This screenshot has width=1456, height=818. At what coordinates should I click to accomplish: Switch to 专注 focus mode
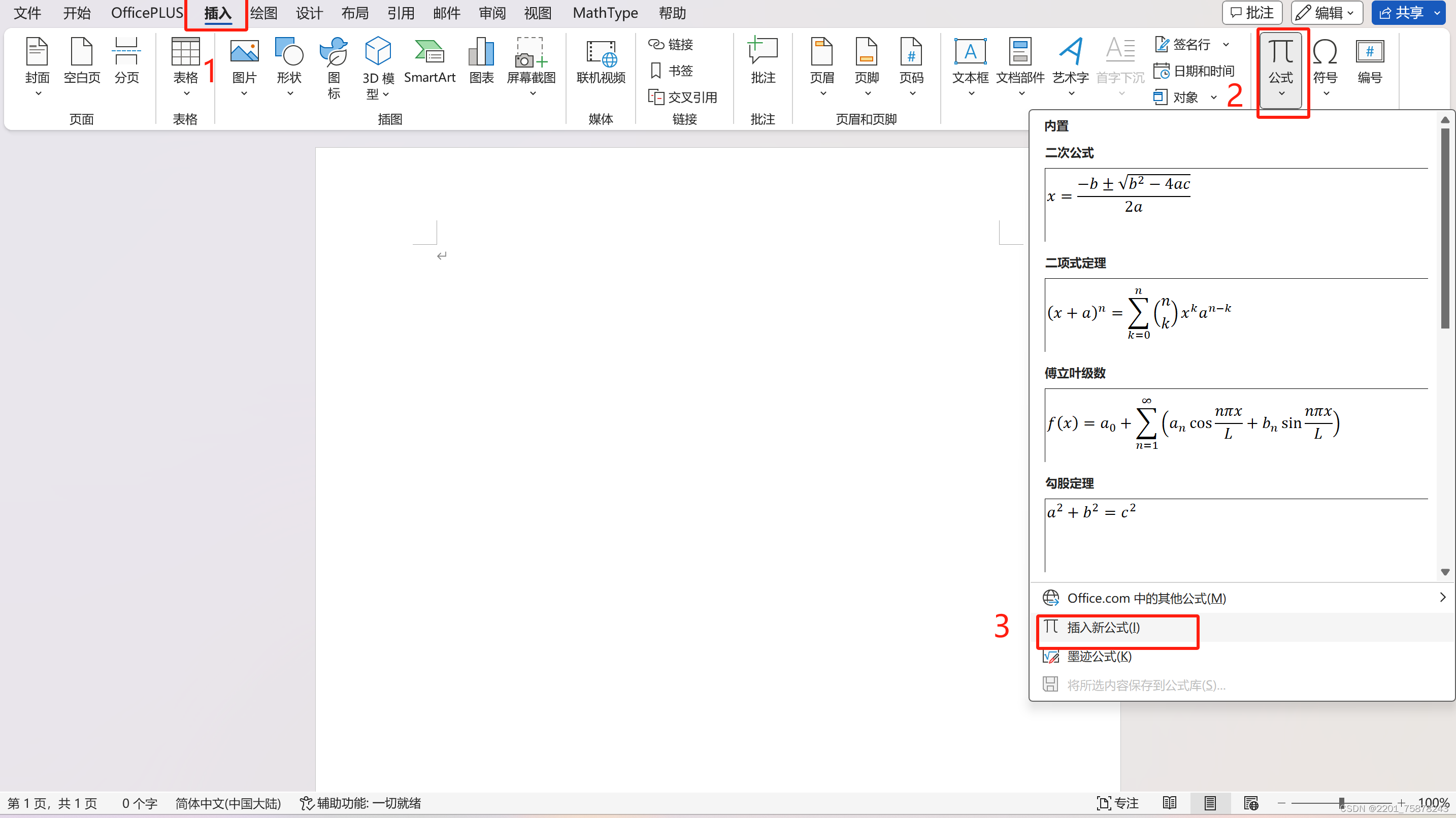tap(1117, 803)
